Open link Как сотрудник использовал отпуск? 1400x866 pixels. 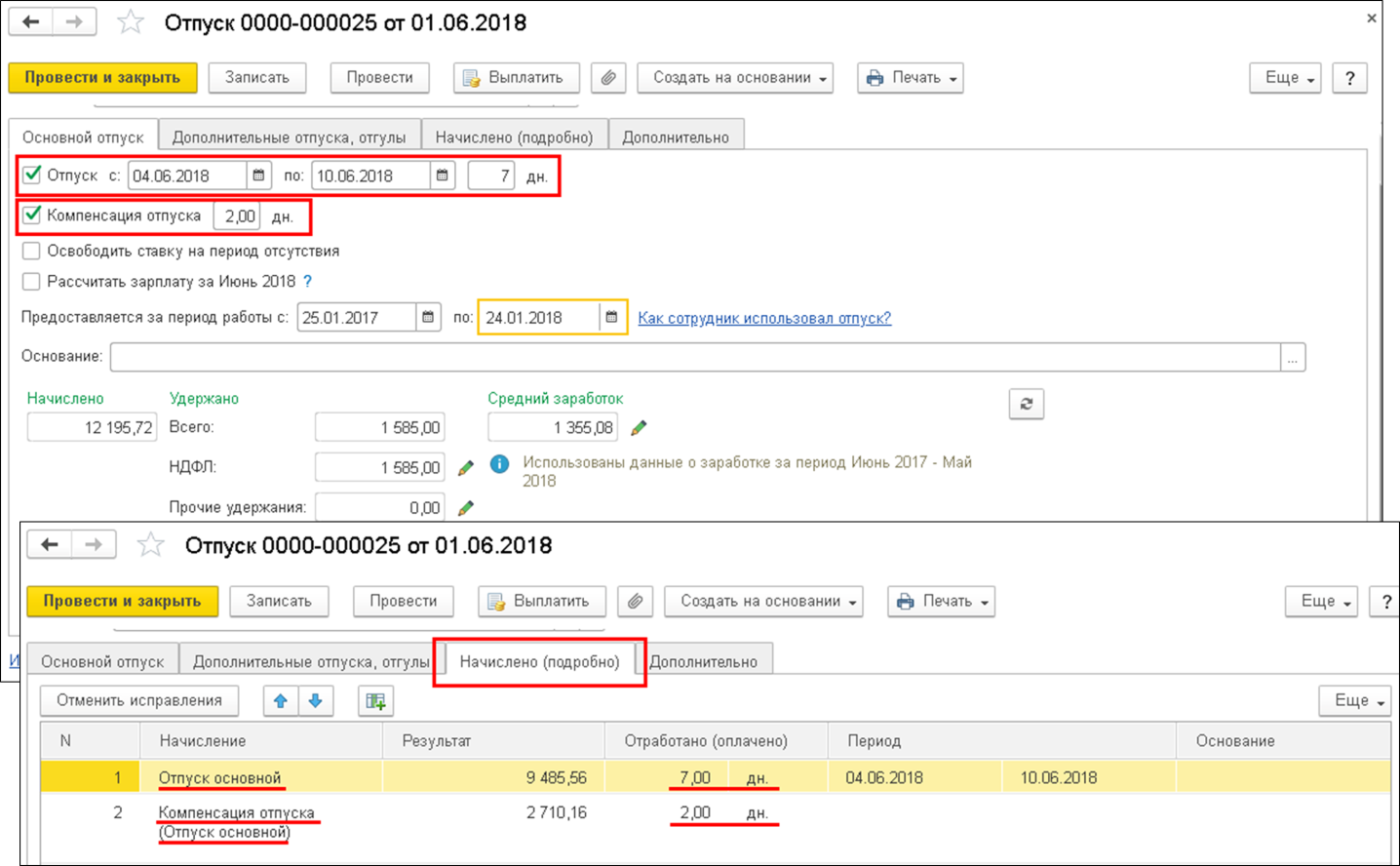pos(763,318)
